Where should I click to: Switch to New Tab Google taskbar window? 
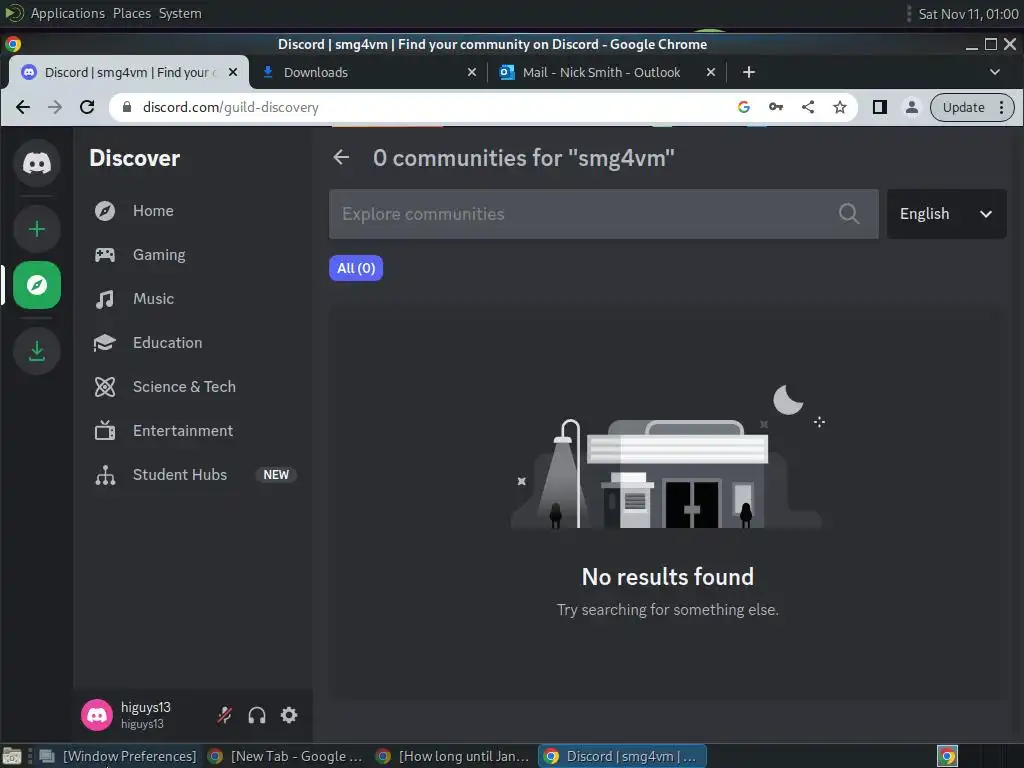pyautogui.click(x=285, y=756)
